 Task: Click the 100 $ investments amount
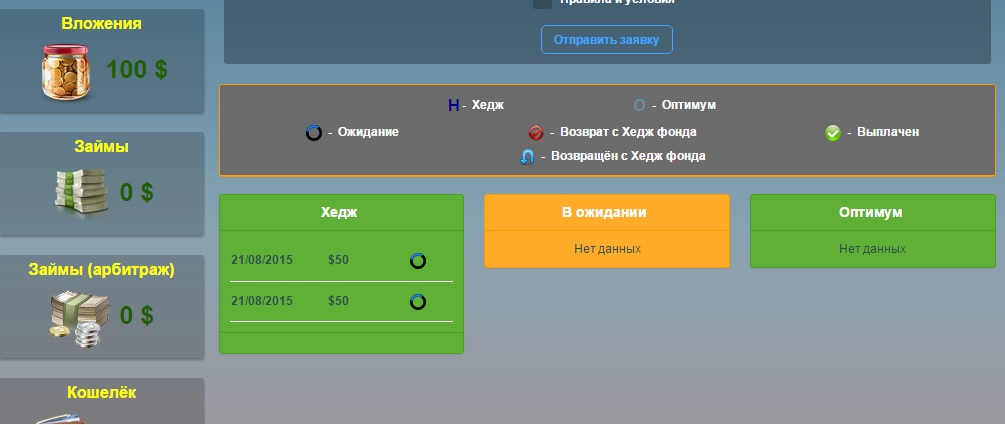click(137, 69)
